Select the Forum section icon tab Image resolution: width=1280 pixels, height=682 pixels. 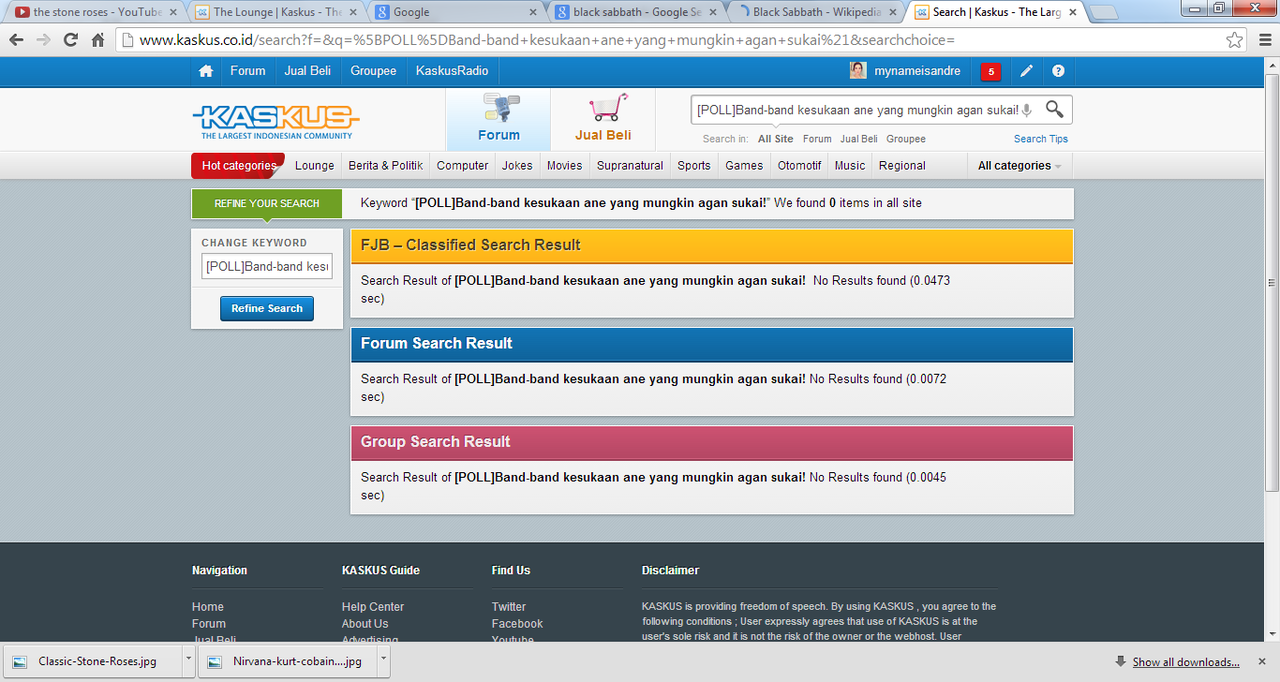[498, 119]
